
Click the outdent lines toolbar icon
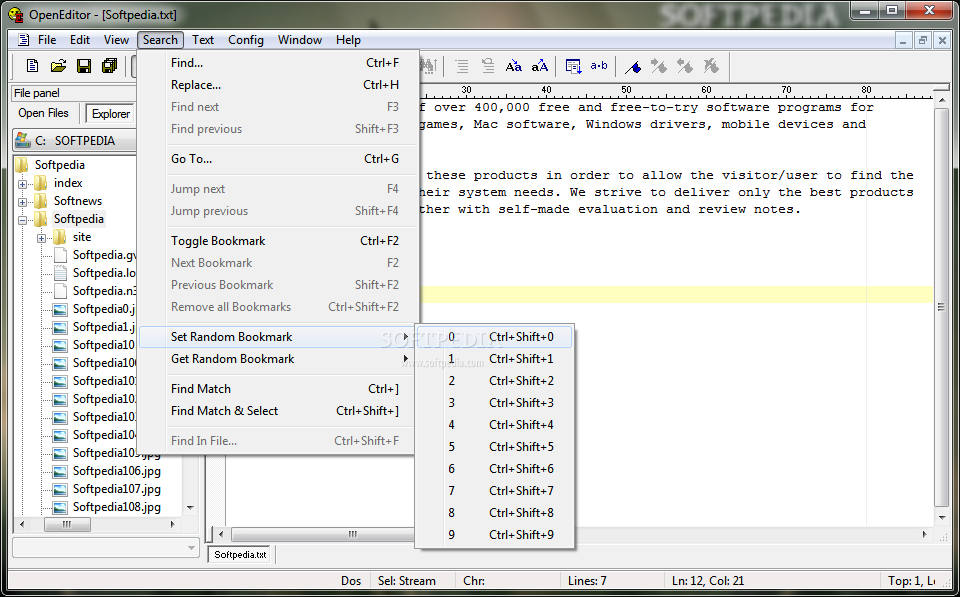[487, 66]
